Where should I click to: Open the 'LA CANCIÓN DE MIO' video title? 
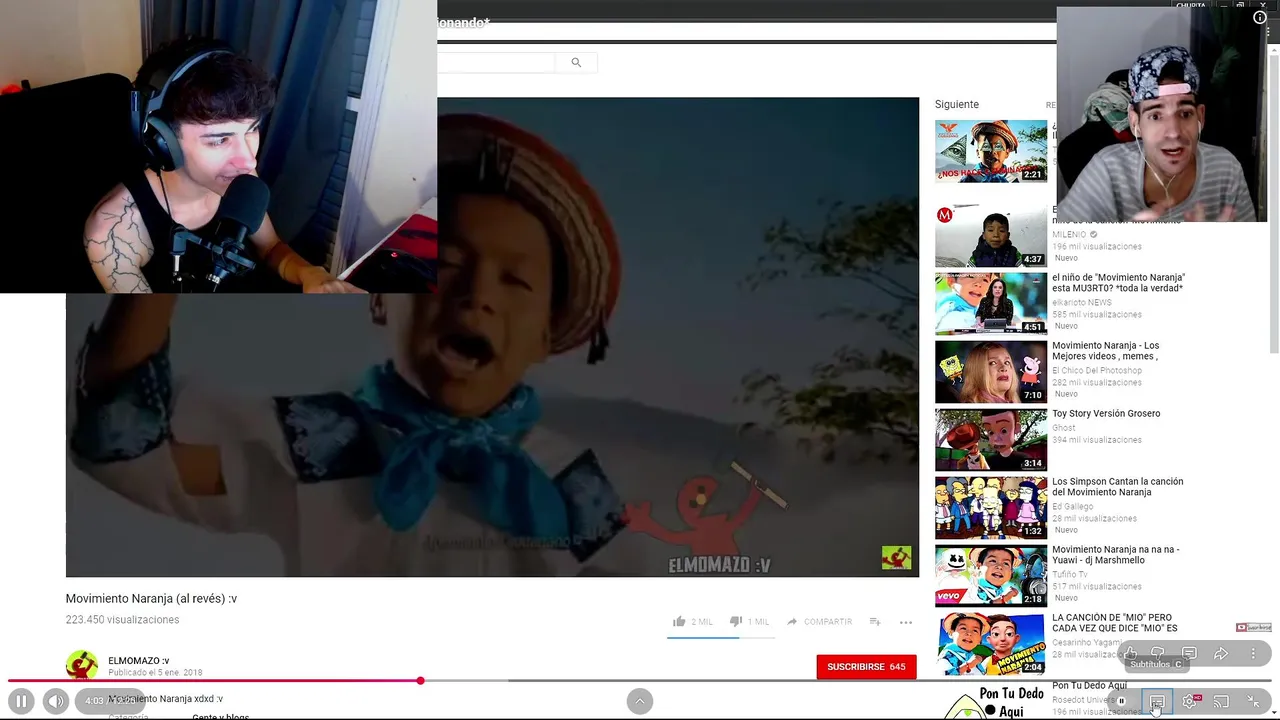pos(1115,623)
